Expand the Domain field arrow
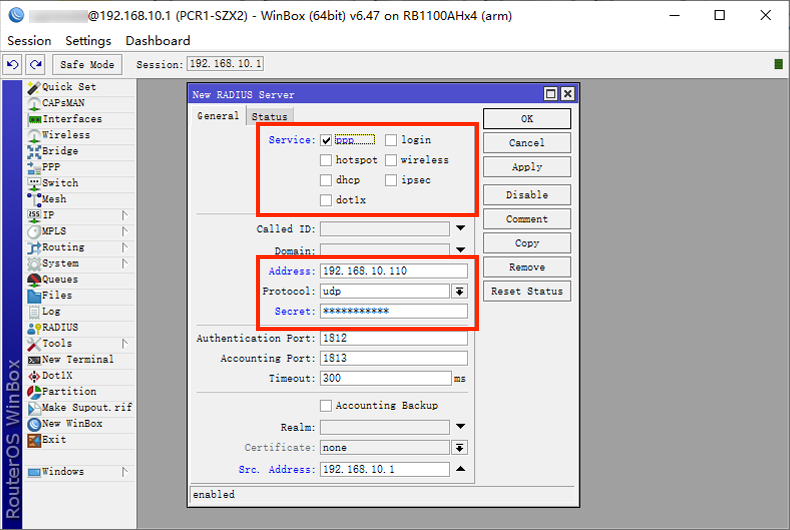This screenshot has width=790, height=530. (460, 249)
